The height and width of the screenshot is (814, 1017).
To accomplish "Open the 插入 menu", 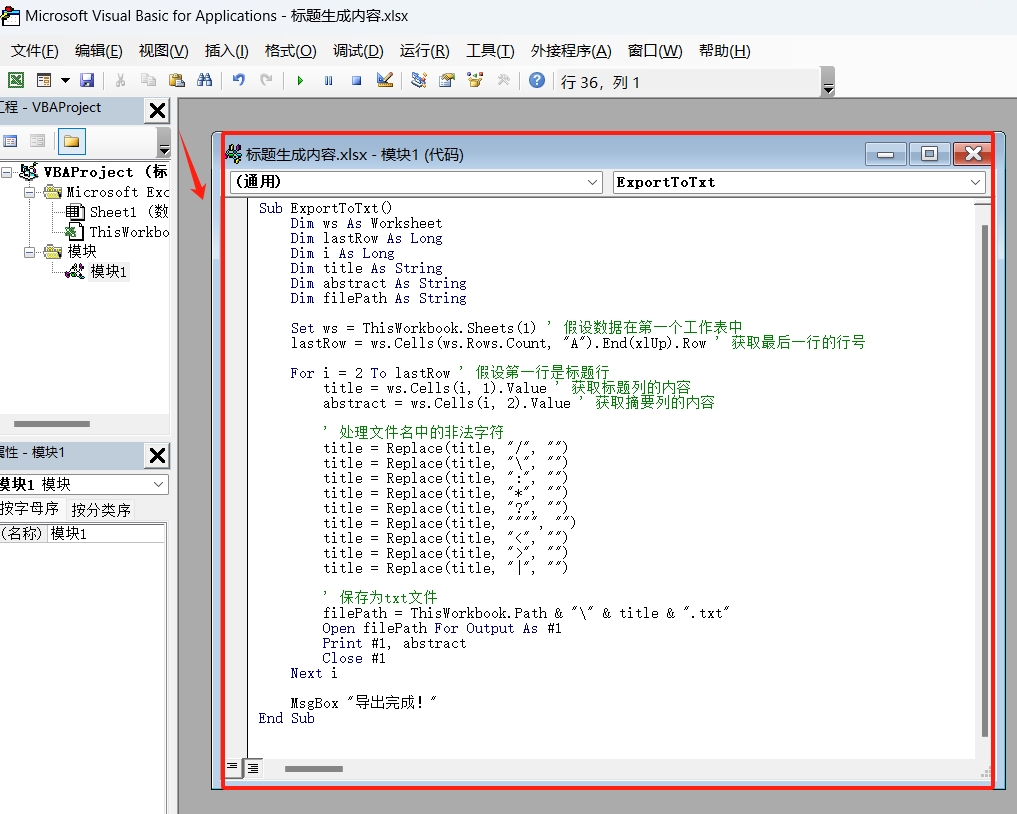I will pos(226,51).
